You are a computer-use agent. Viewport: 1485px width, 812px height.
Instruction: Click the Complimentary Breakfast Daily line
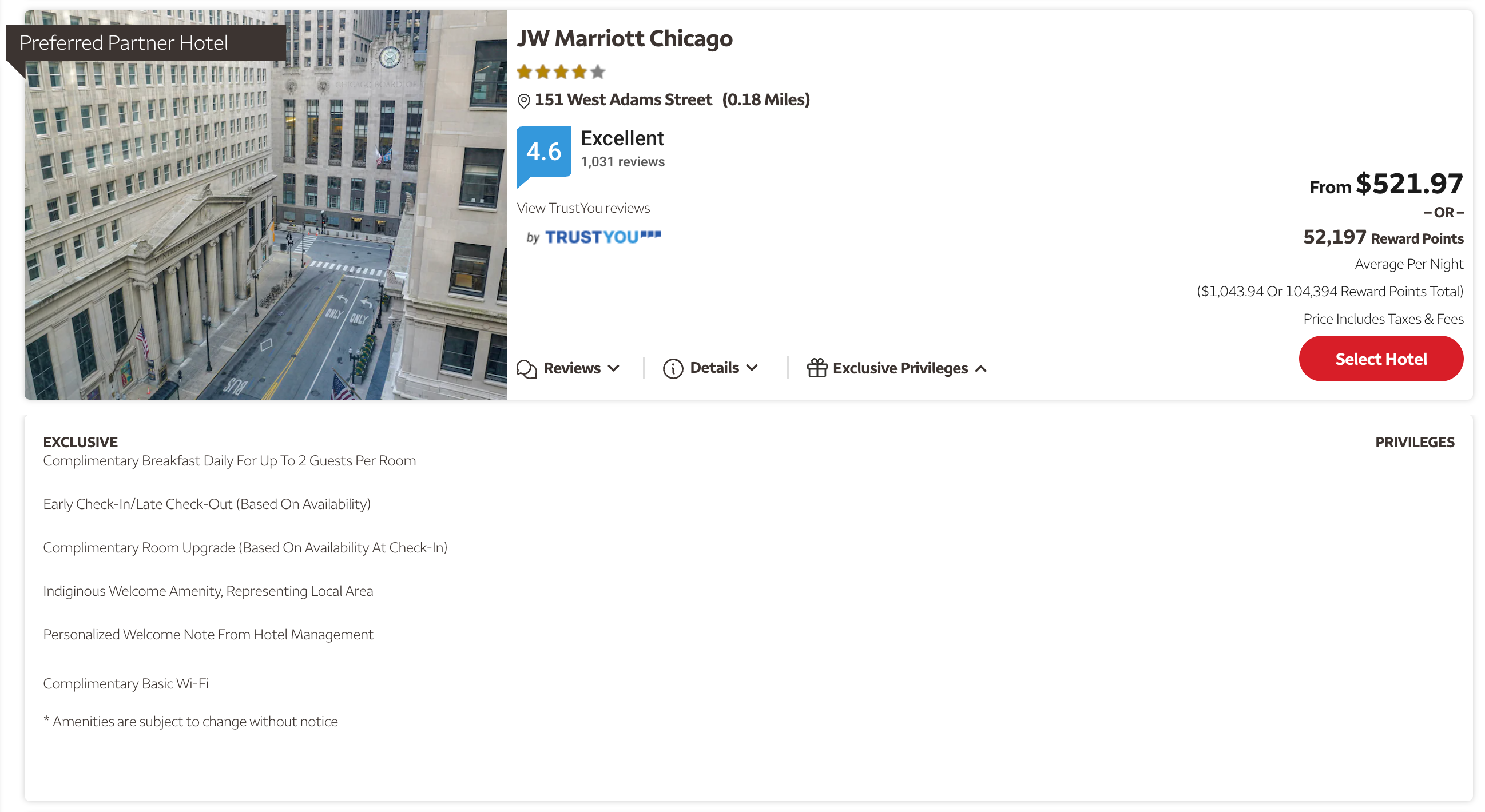(x=229, y=461)
